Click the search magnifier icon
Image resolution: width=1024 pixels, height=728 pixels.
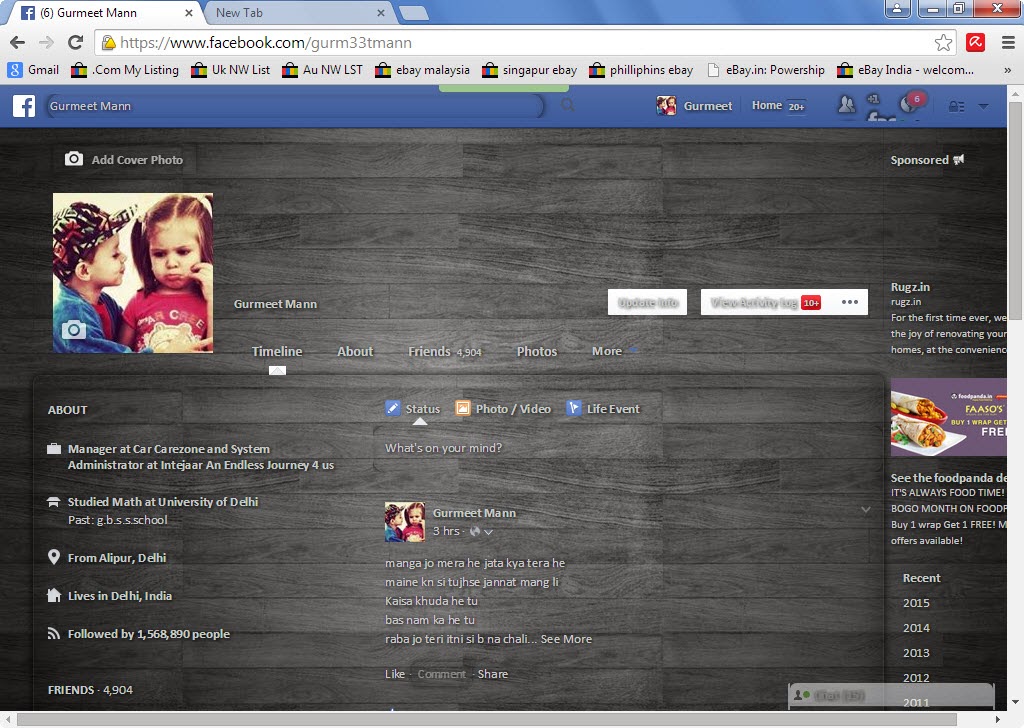tap(568, 104)
